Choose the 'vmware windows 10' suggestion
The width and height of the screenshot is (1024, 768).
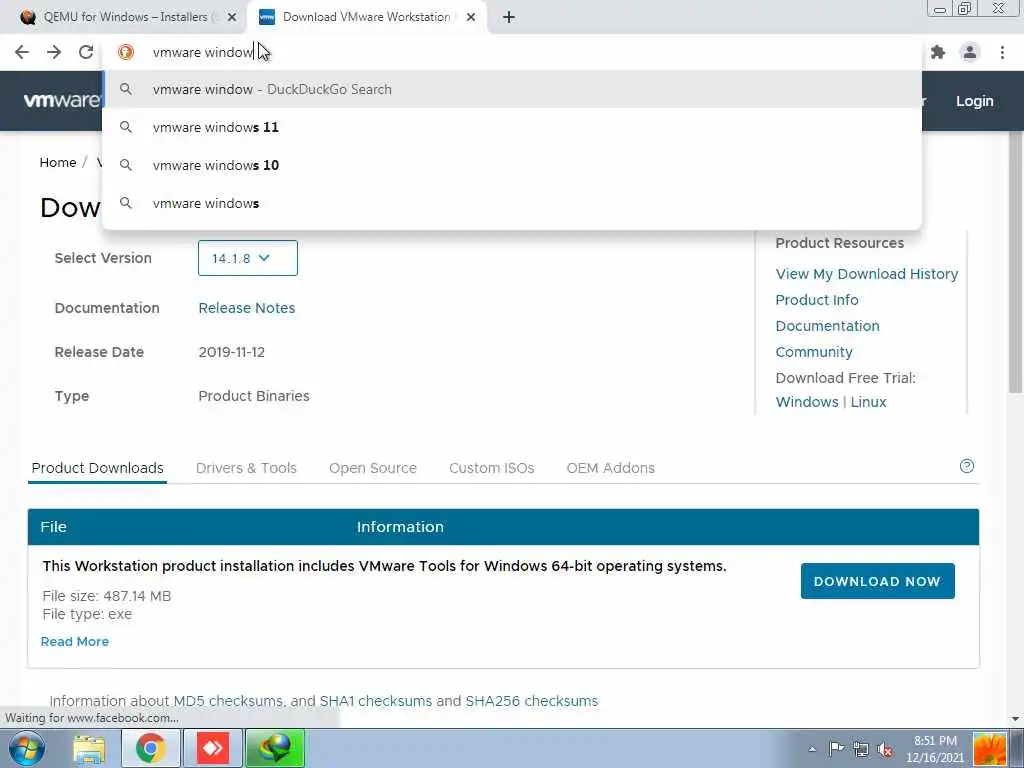pos(512,165)
